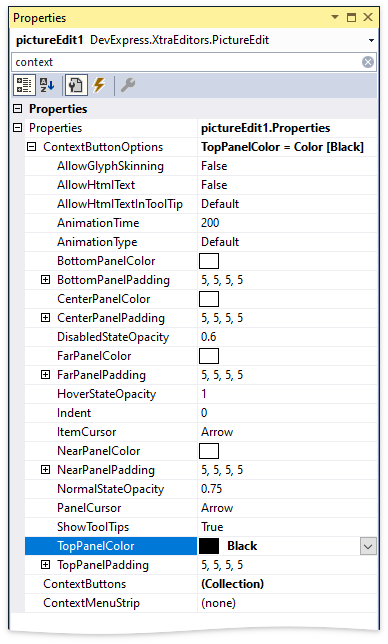Show the Properties page icon
388x644 pixels.
coord(76,85)
